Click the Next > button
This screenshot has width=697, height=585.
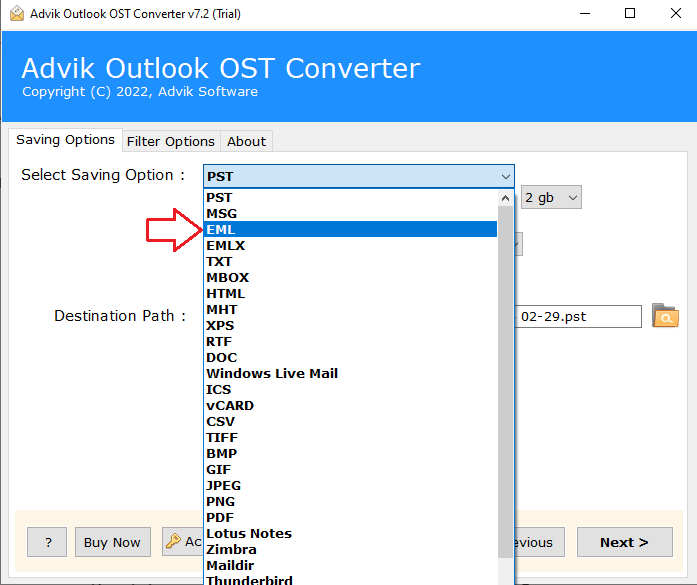click(x=625, y=542)
